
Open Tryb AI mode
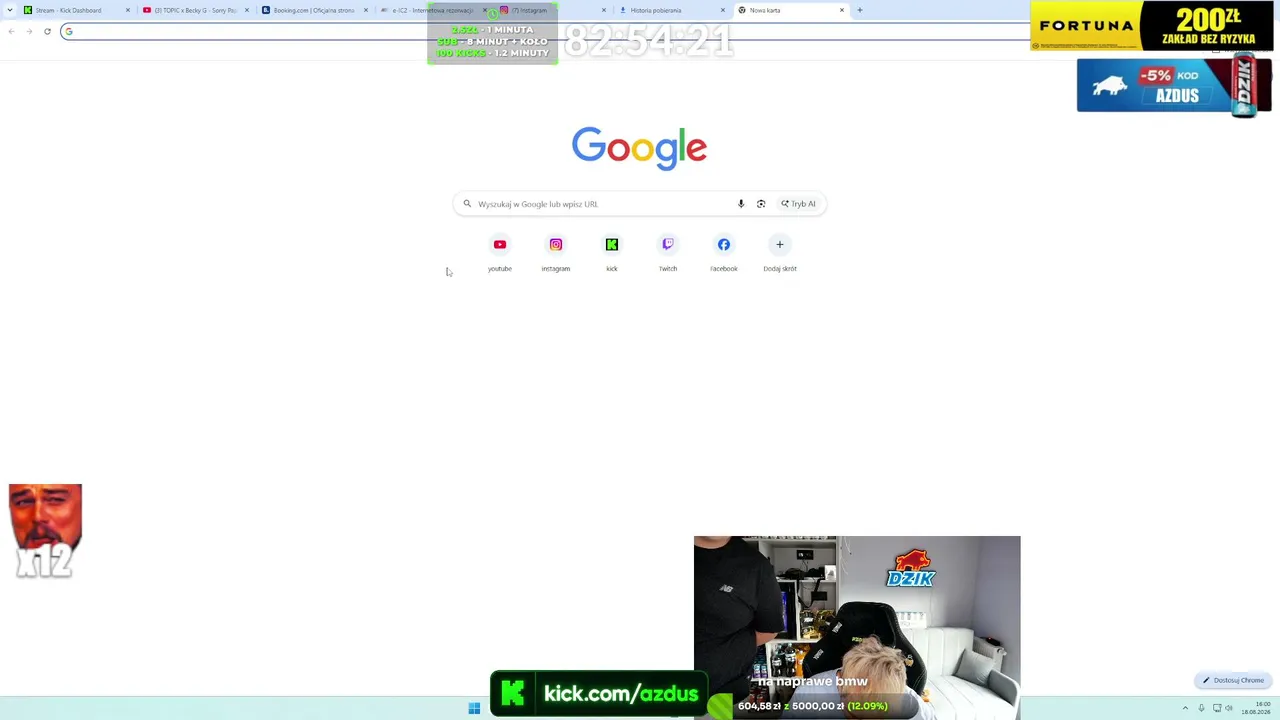[798, 204]
